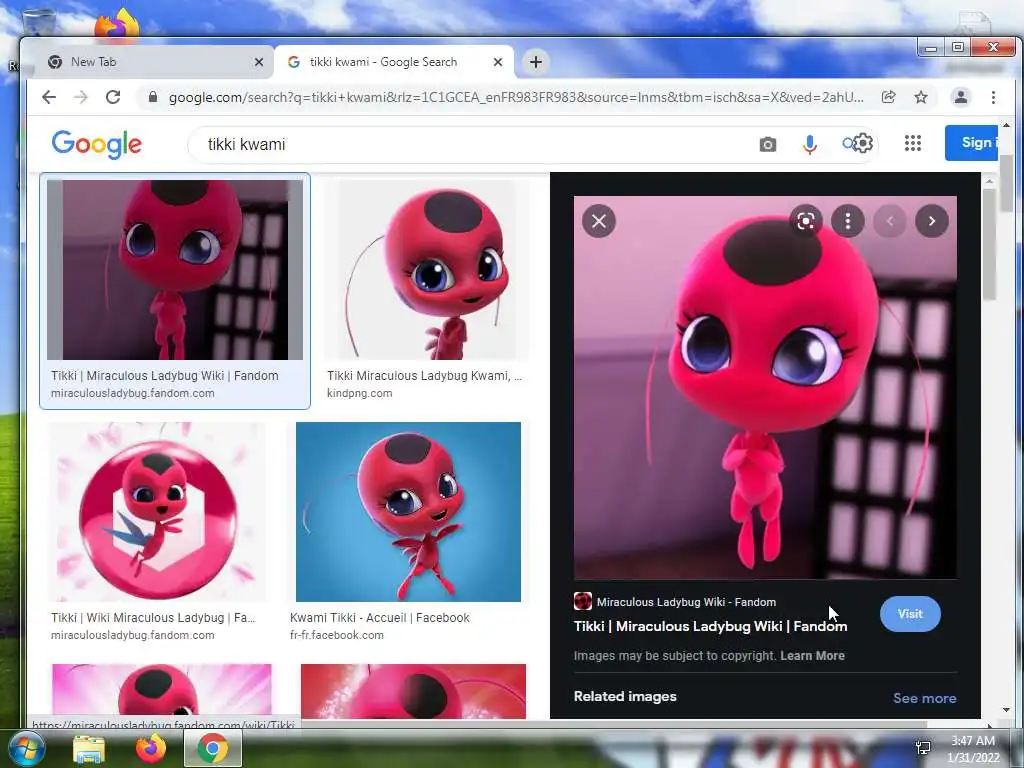This screenshot has height=768, width=1024.
Task: Close the New Tab tab
Action: 259,62
